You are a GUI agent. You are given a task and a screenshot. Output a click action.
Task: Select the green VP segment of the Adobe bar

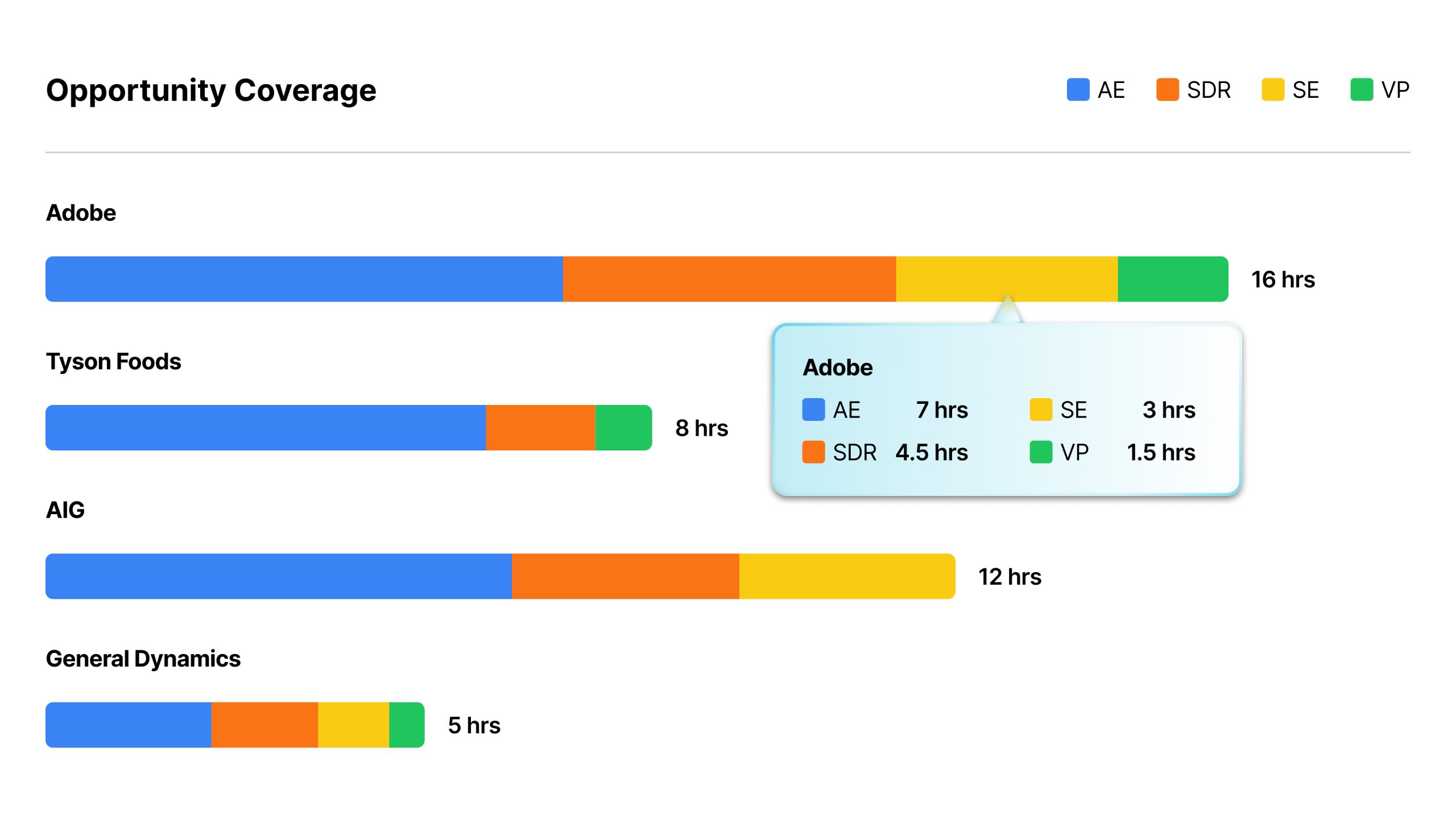pos(1173,279)
